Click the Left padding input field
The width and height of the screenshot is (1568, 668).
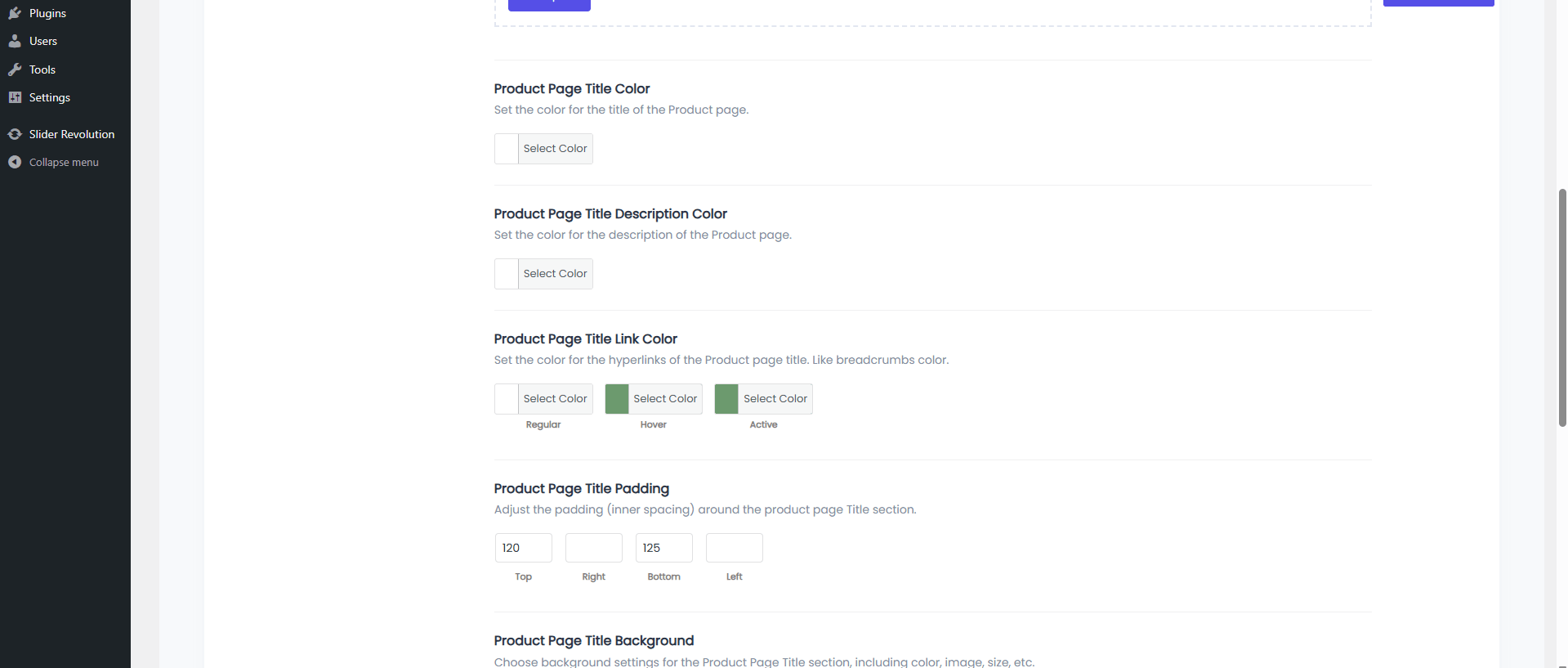click(735, 548)
